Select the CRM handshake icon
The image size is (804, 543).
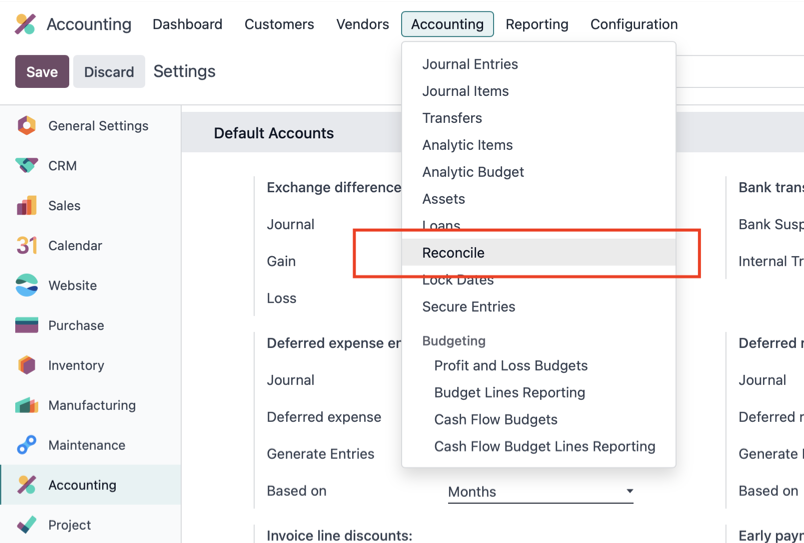click(27, 166)
